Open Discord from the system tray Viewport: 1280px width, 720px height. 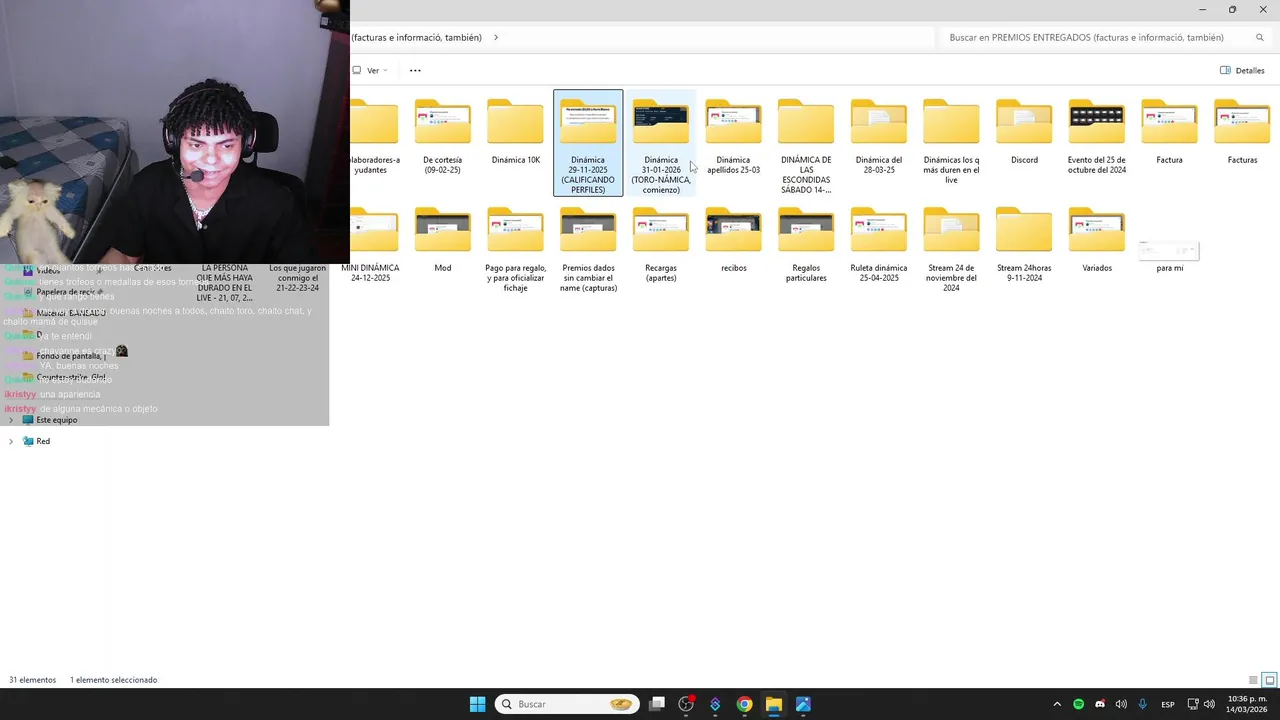pyautogui.click(x=1100, y=704)
